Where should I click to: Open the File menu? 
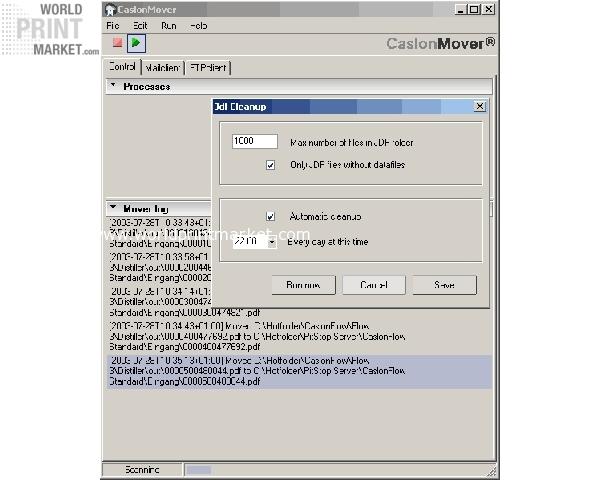113,26
